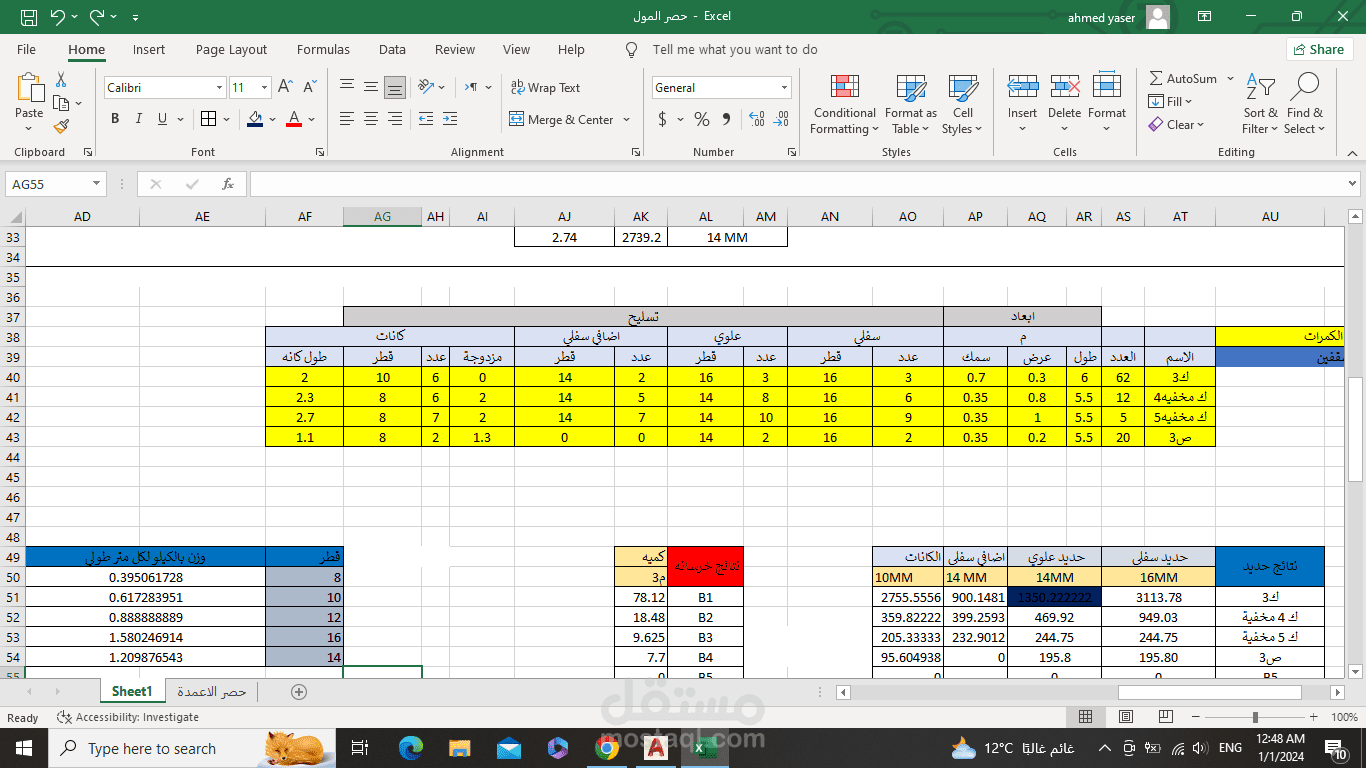
Task: Click the Accounting Number Format dollar icon
Action: click(662, 119)
